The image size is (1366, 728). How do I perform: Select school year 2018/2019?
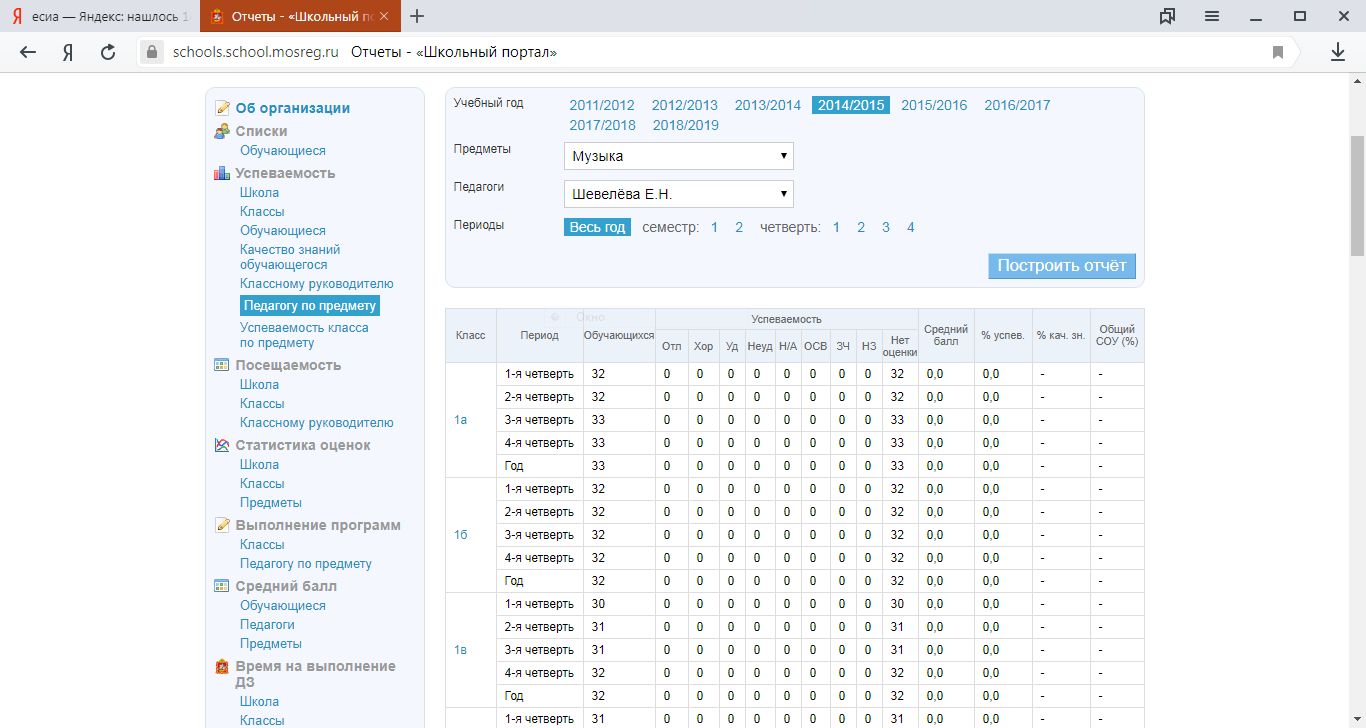pos(686,125)
